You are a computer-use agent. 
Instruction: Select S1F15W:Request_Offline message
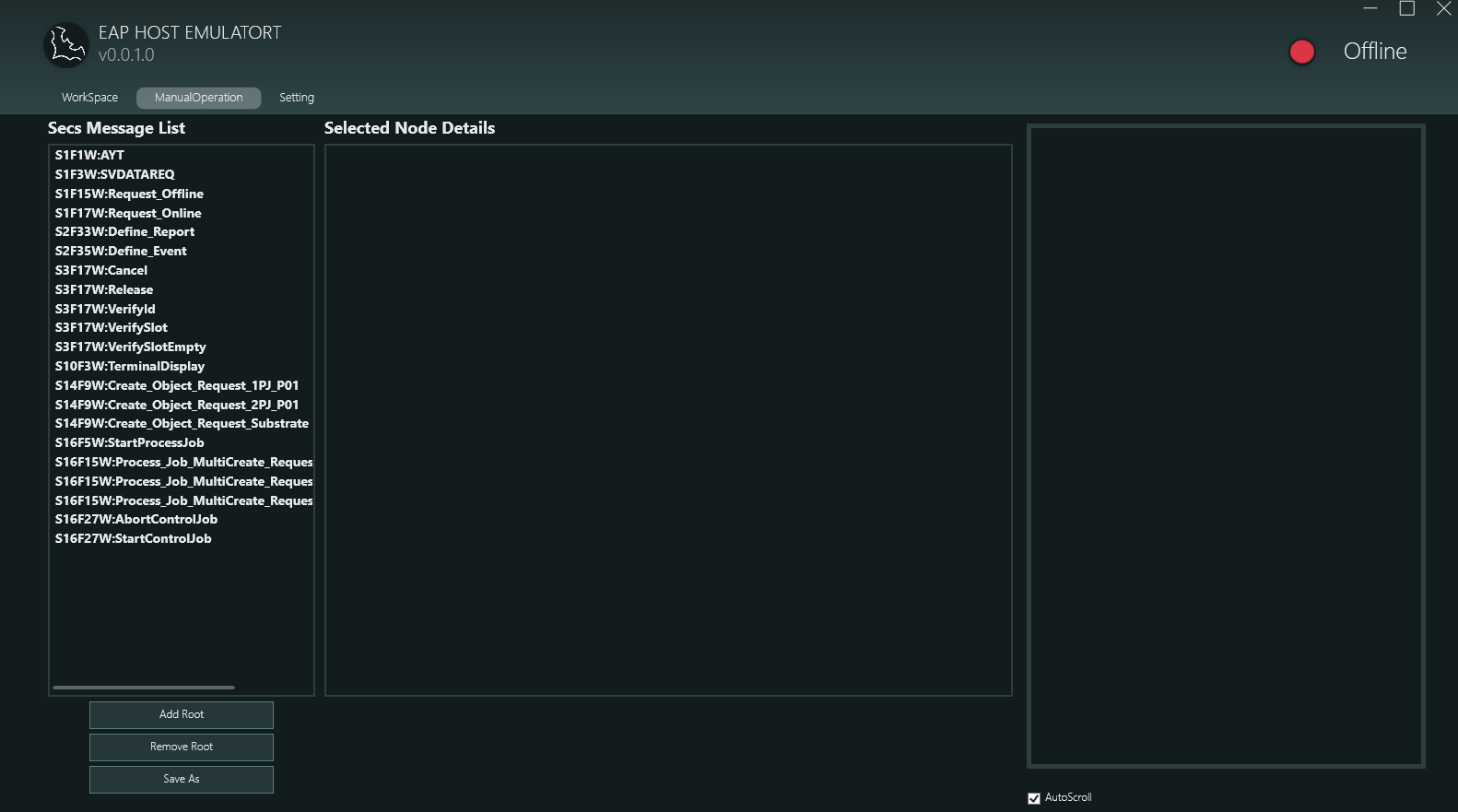point(129,194)
